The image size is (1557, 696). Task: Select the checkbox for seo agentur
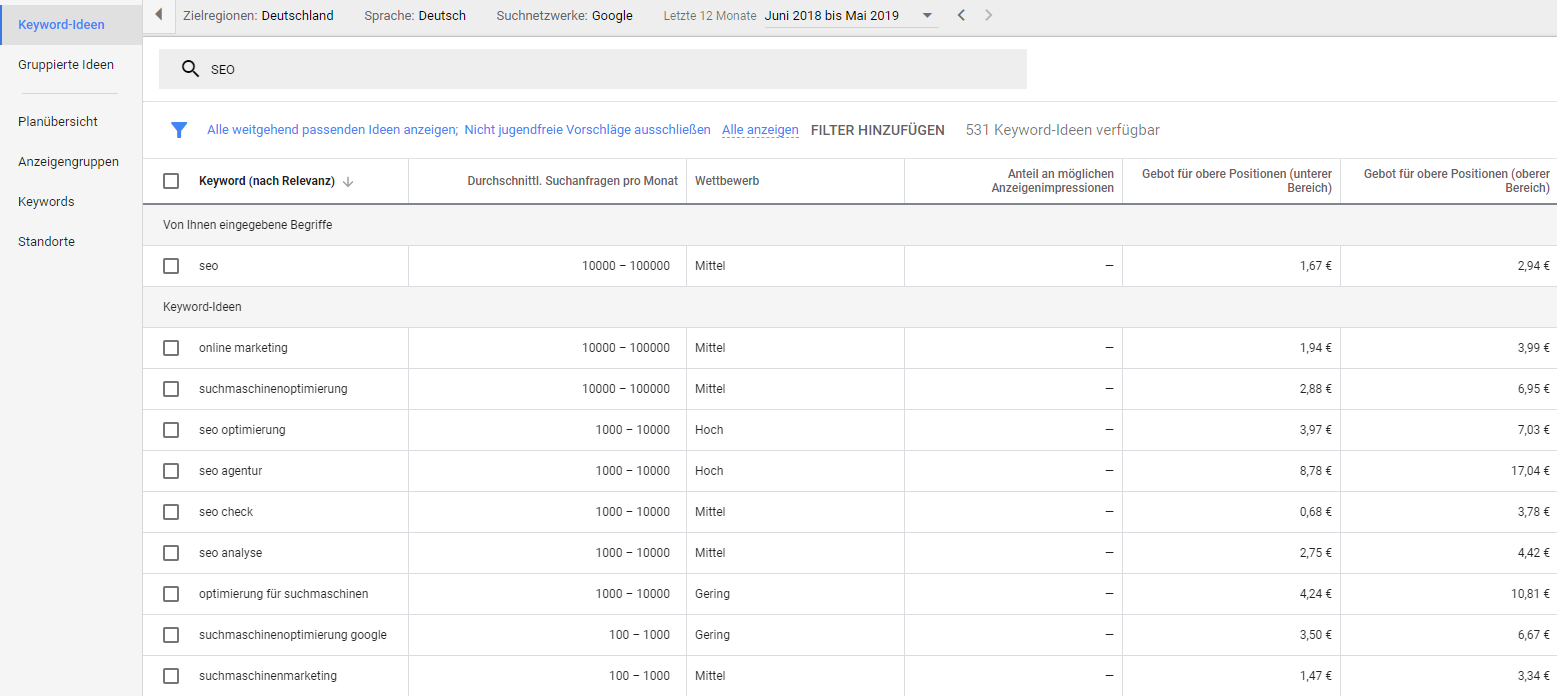(171, 471)
